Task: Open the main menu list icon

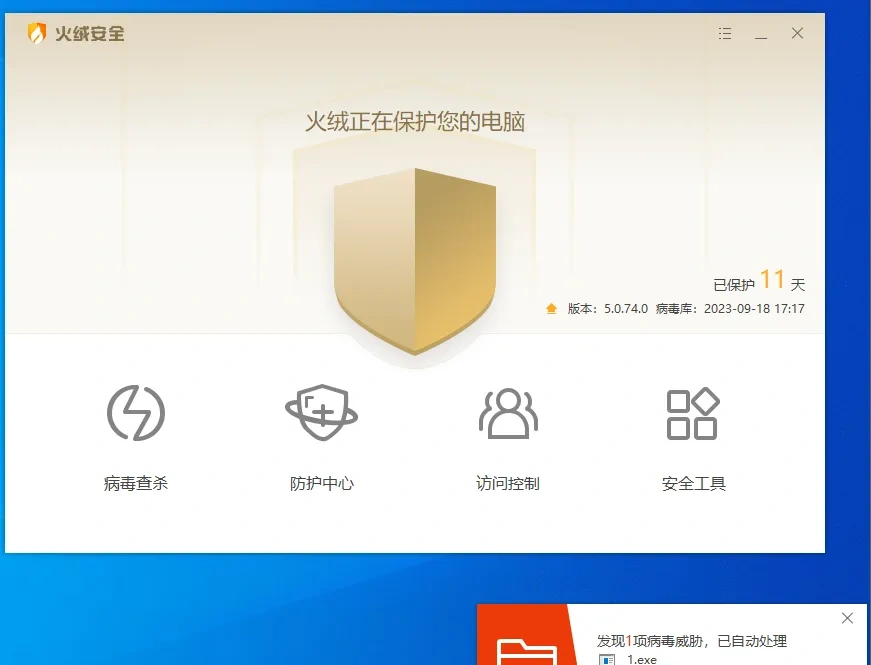Action: [x=725, y=33]
